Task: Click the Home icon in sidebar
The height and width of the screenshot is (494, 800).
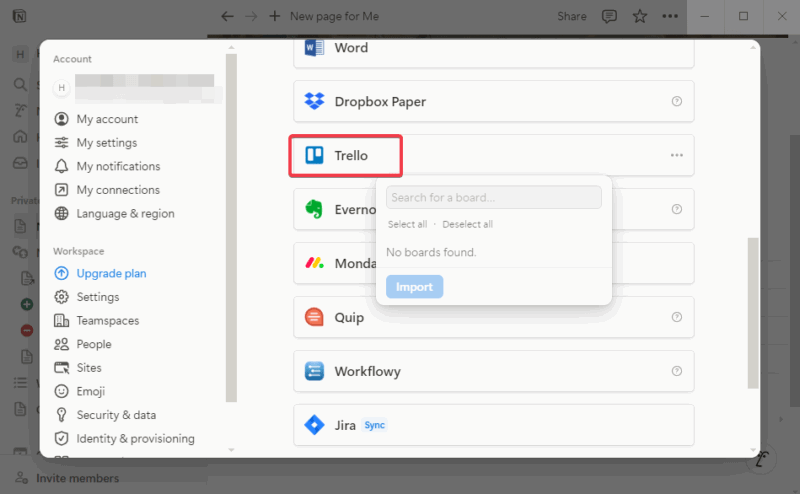Action: [20, 137]
